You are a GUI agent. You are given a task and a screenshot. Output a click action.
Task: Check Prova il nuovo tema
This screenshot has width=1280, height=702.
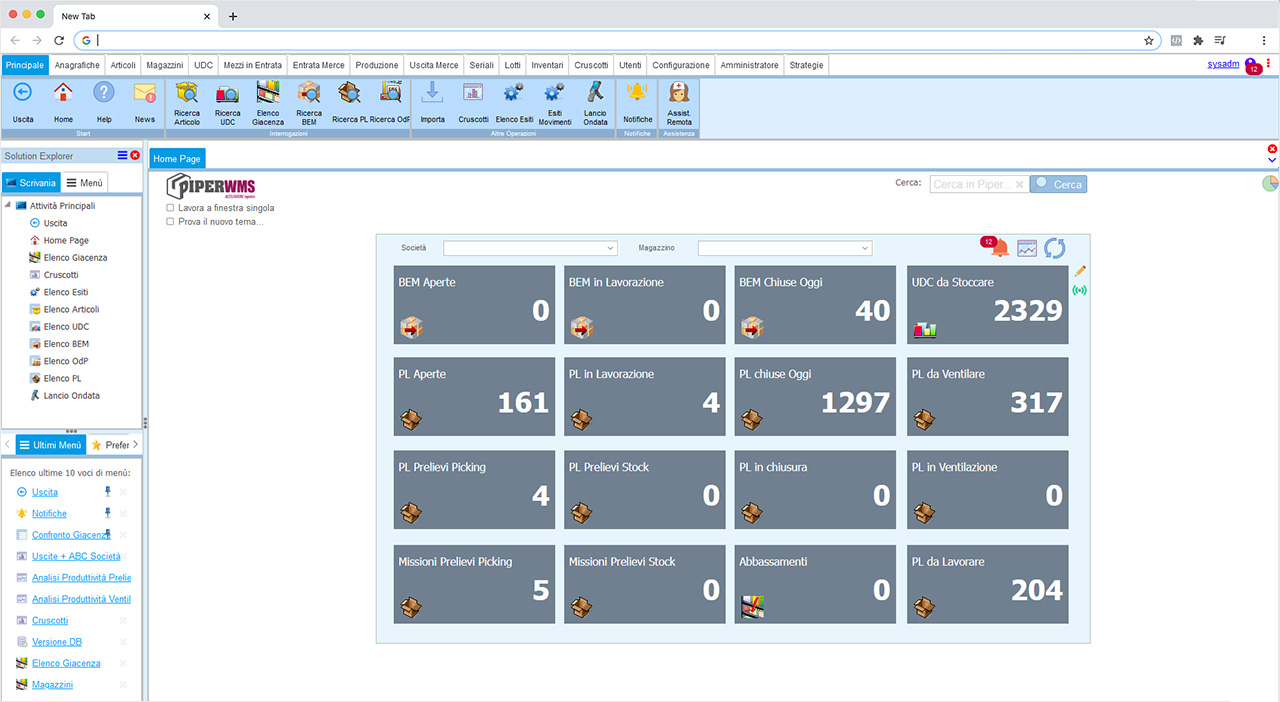click(x=170, y=222)
